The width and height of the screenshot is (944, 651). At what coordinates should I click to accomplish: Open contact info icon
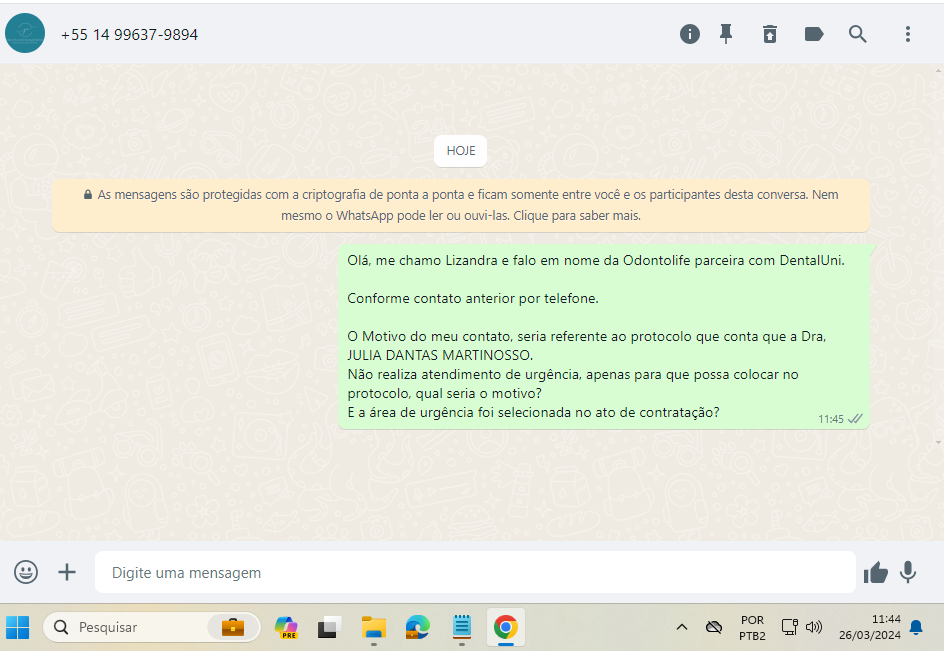pos(690,34)
